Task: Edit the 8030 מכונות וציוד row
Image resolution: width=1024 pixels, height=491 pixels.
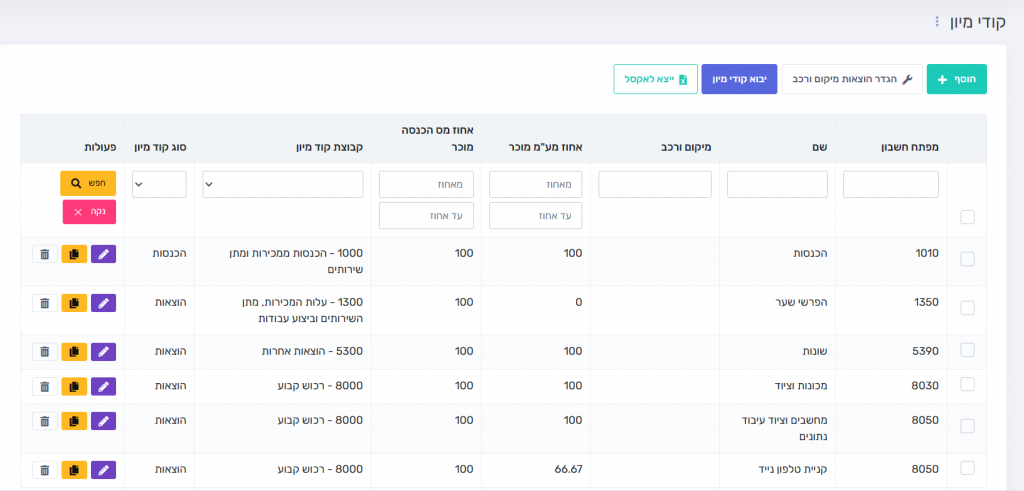Action: [104, 386]
